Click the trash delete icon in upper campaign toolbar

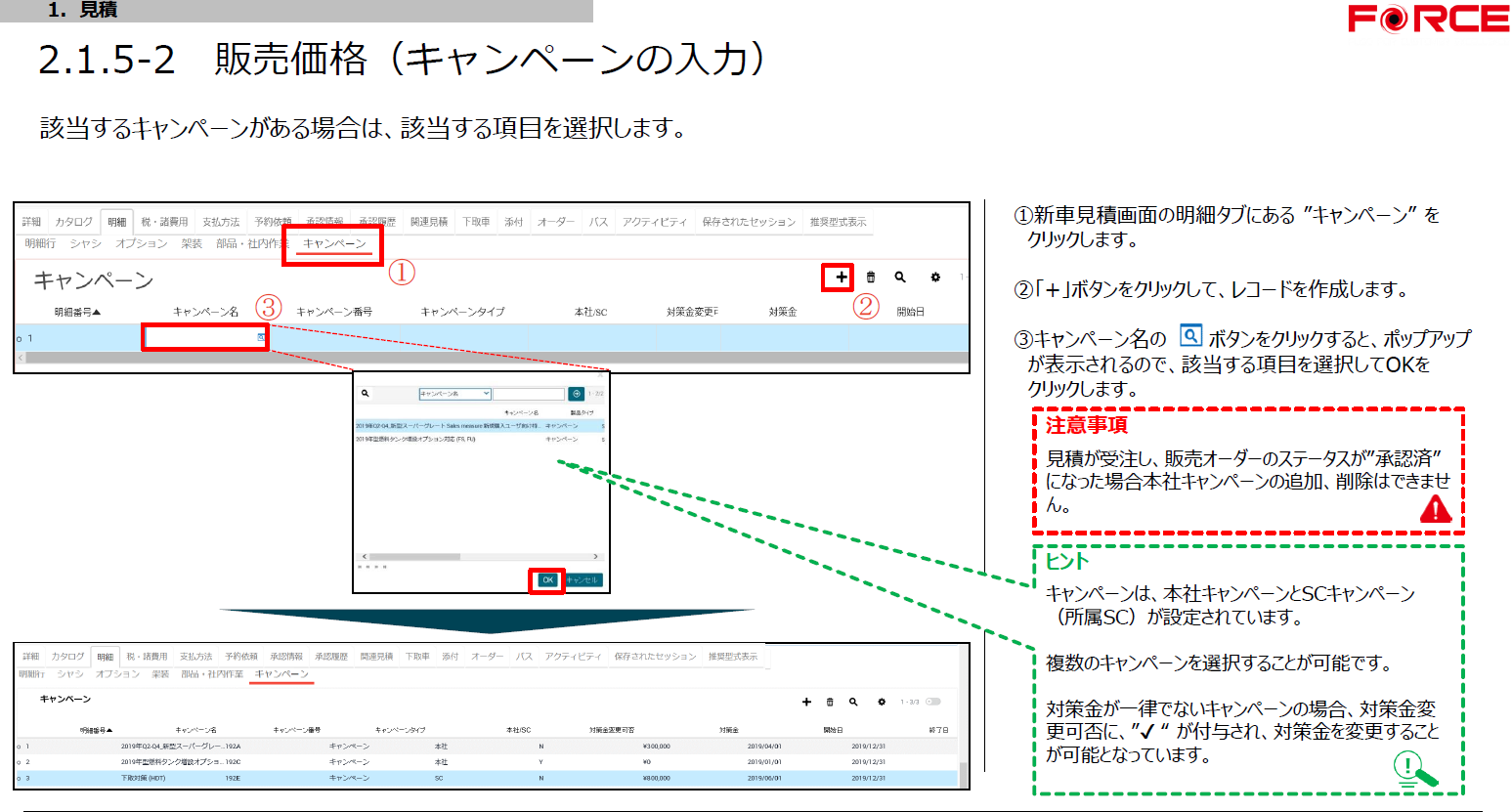pos(871,278)
